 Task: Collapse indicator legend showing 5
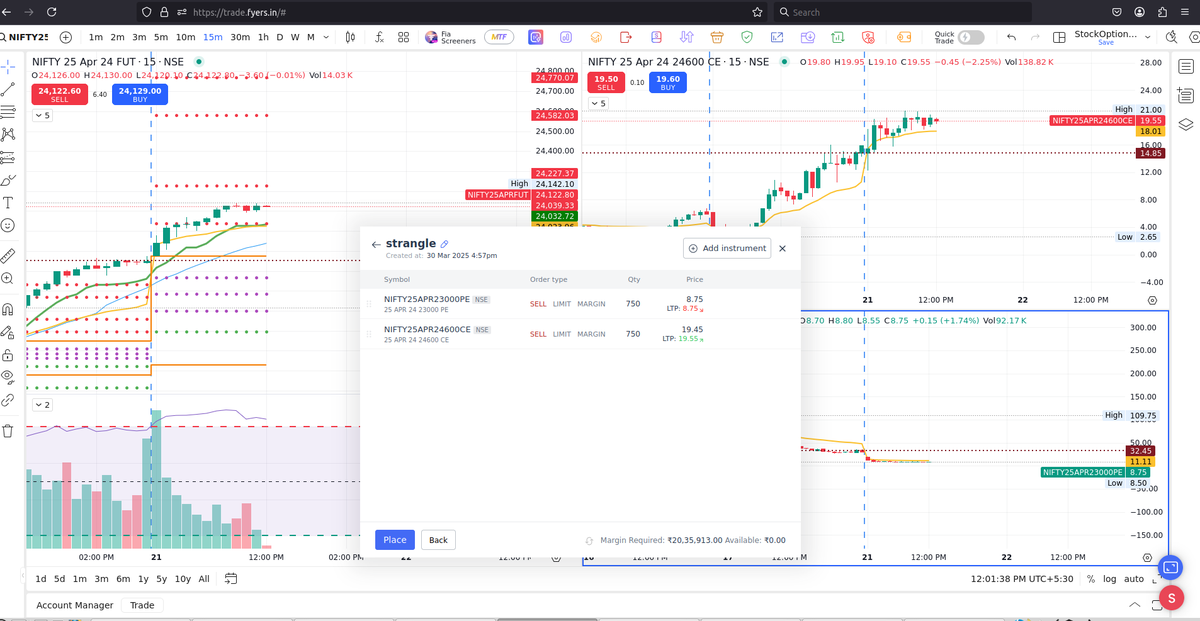pyautogui.click(x=41, y=116)
